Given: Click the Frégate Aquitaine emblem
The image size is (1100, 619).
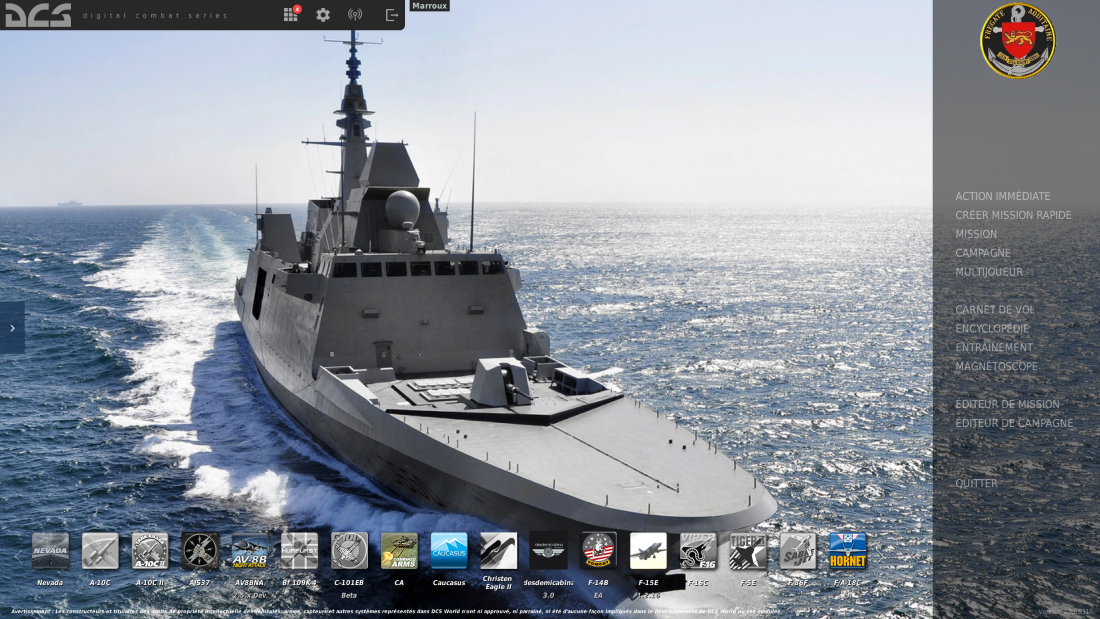Looking at the screenshot, I should pos(1017,41).
